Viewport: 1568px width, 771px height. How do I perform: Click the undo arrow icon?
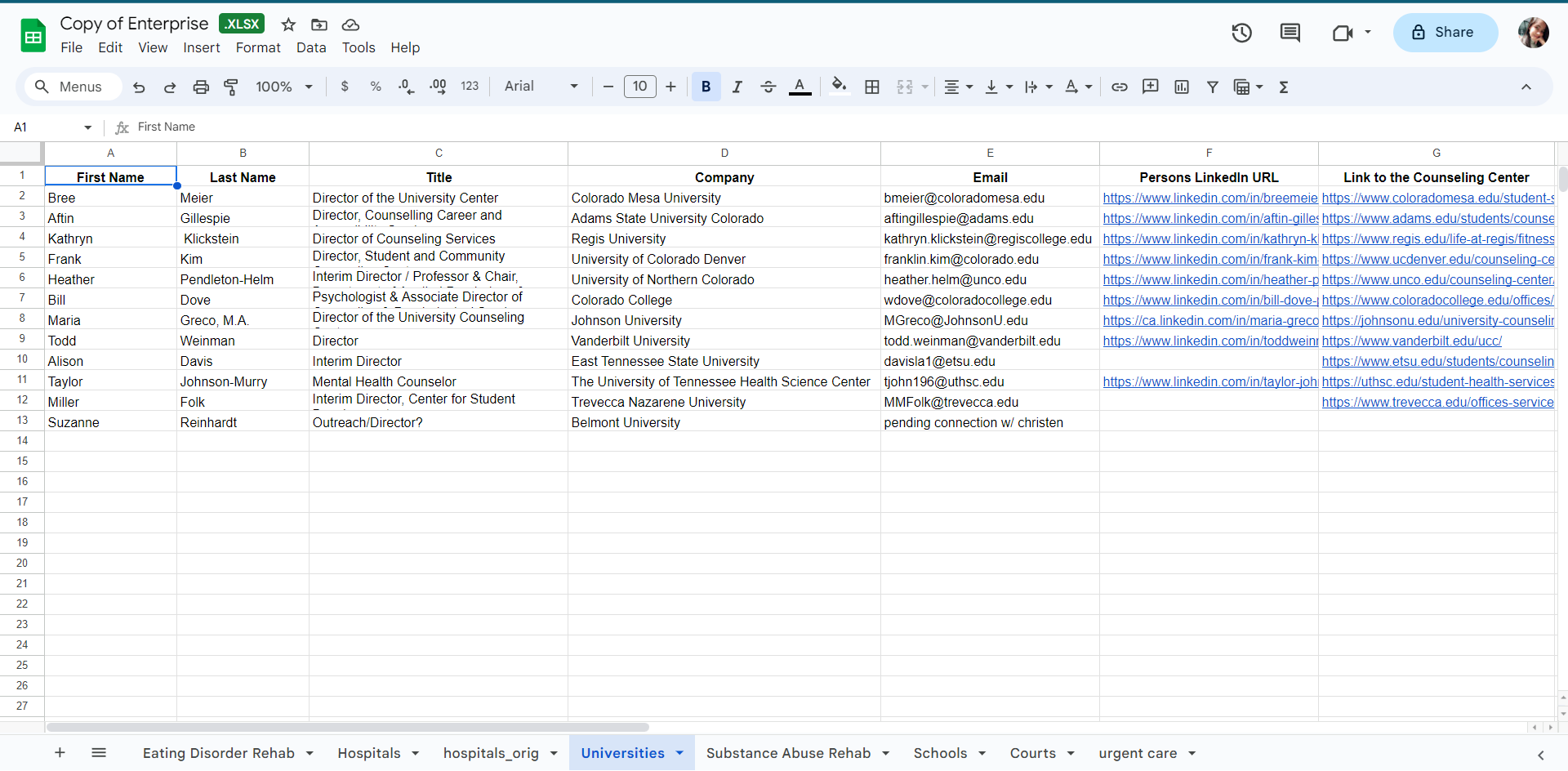[x=139, y=87]
